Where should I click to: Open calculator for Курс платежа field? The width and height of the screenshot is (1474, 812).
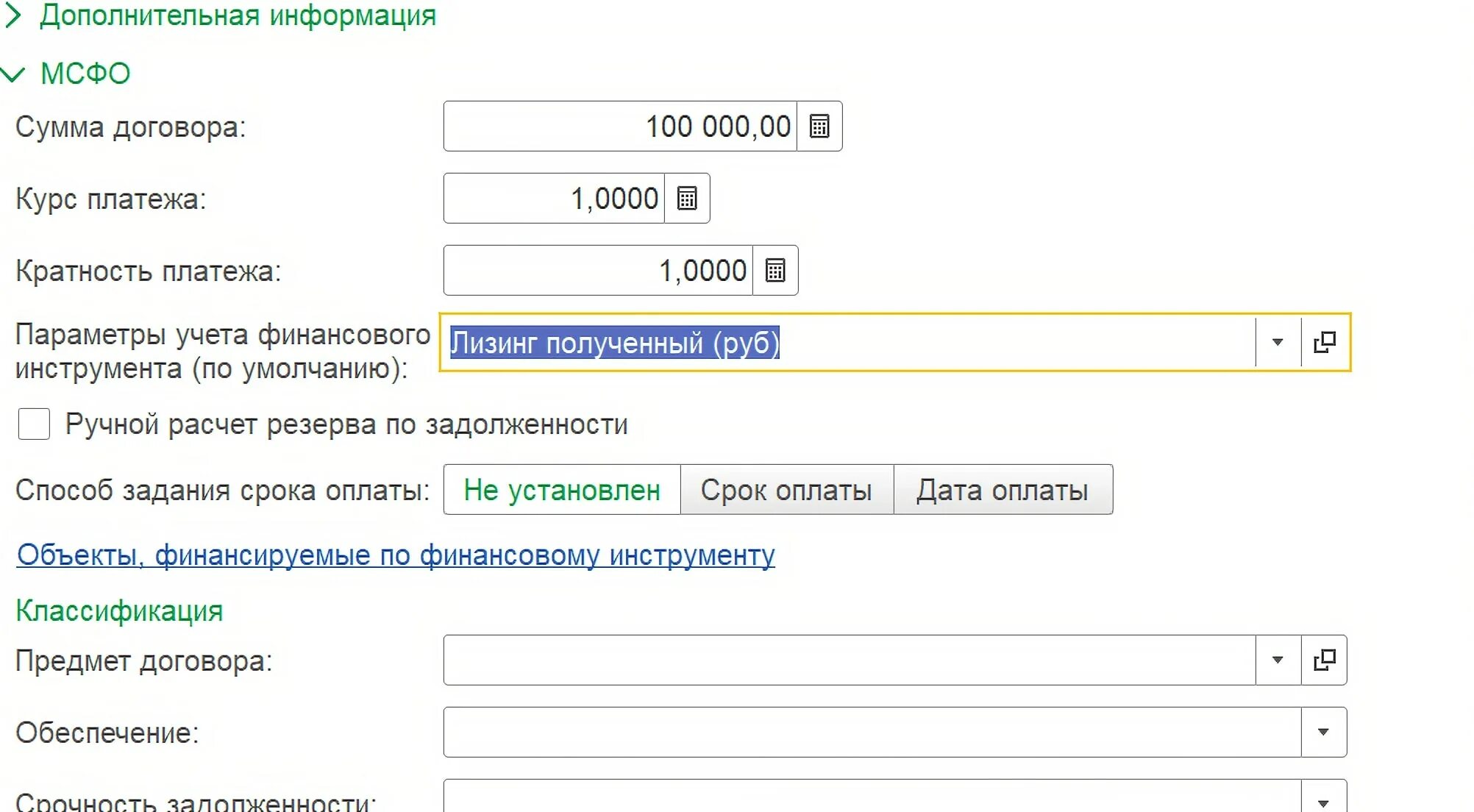(x=687, y=199)
